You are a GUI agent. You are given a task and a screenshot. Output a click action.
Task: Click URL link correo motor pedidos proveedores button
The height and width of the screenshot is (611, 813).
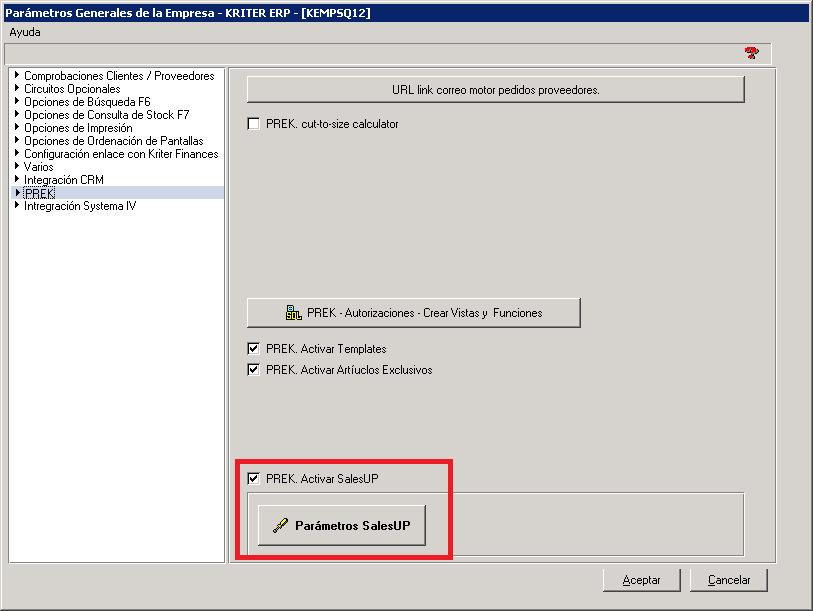point(496,90)
